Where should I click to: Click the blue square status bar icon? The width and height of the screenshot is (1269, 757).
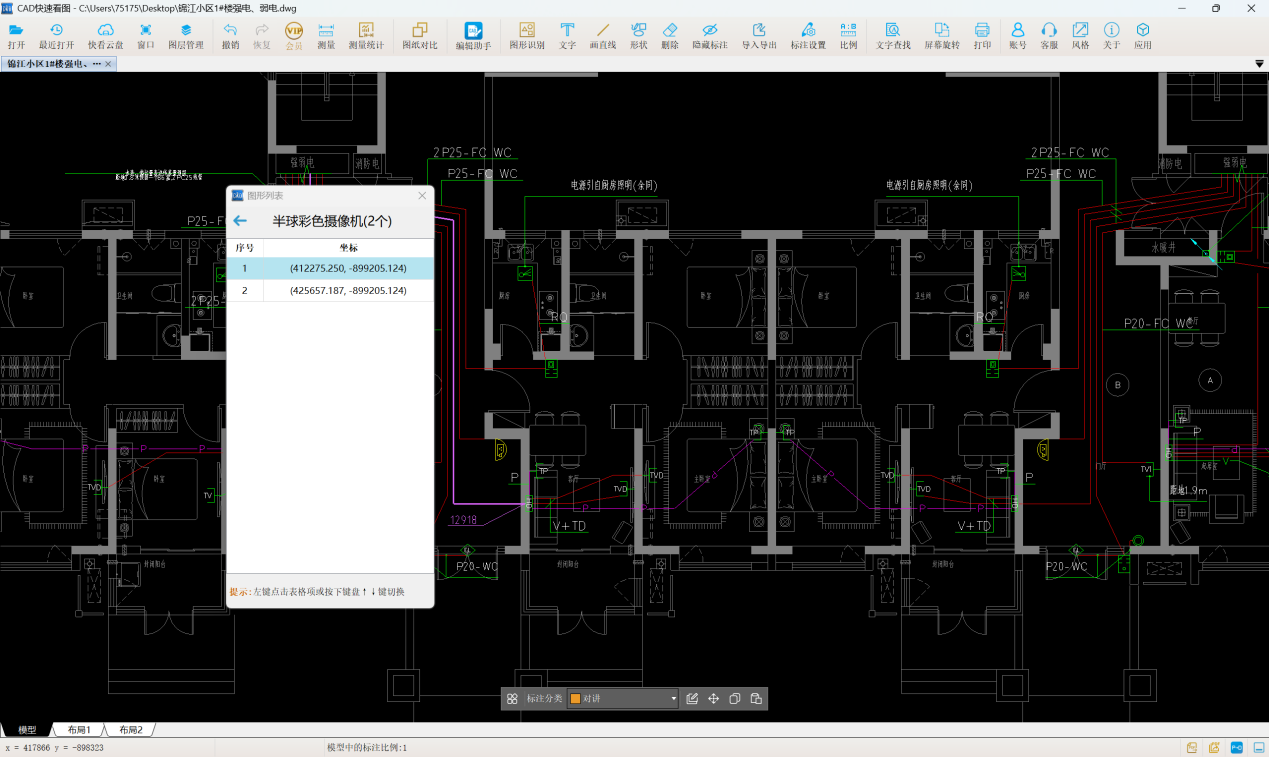(x=1236, y=747)
